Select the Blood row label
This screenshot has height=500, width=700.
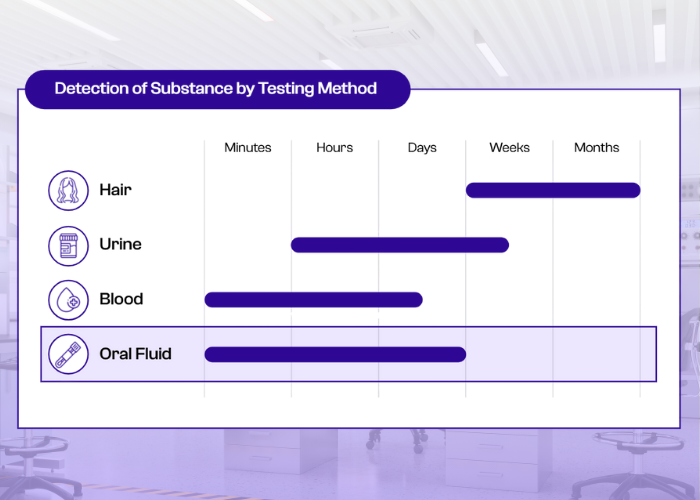pyautogui.click(x=121, y=299)
